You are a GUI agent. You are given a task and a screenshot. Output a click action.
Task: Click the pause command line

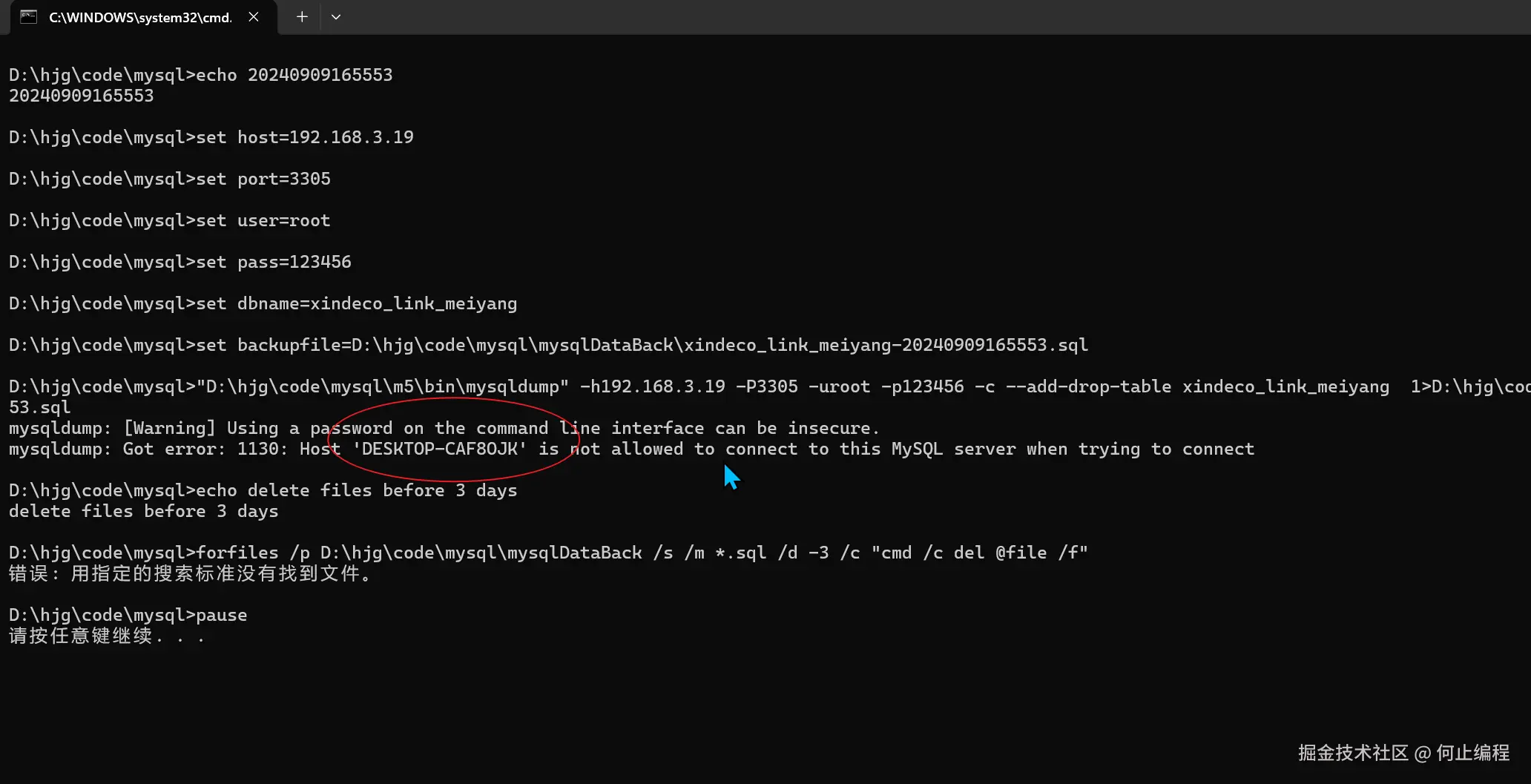pyautogui.click(x=128, y=615)
